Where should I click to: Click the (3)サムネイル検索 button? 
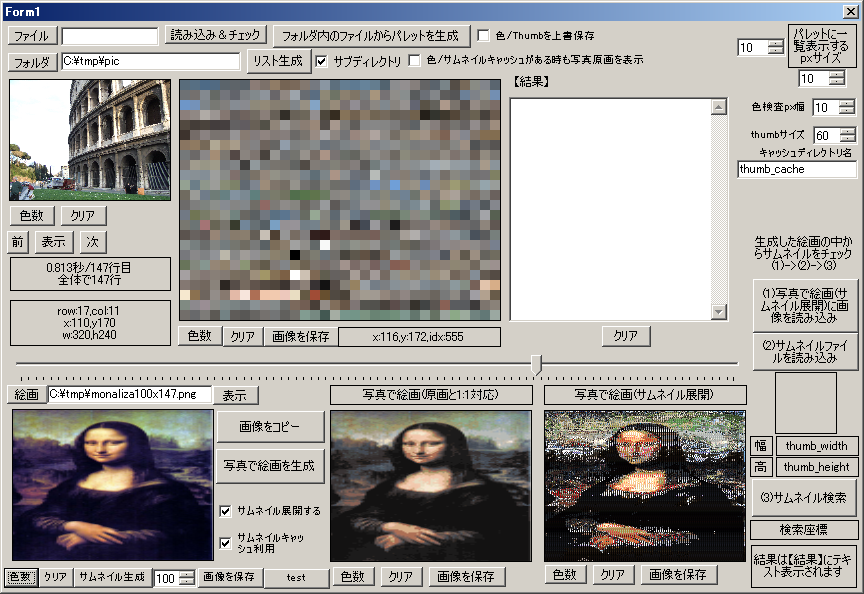(804, 497)
